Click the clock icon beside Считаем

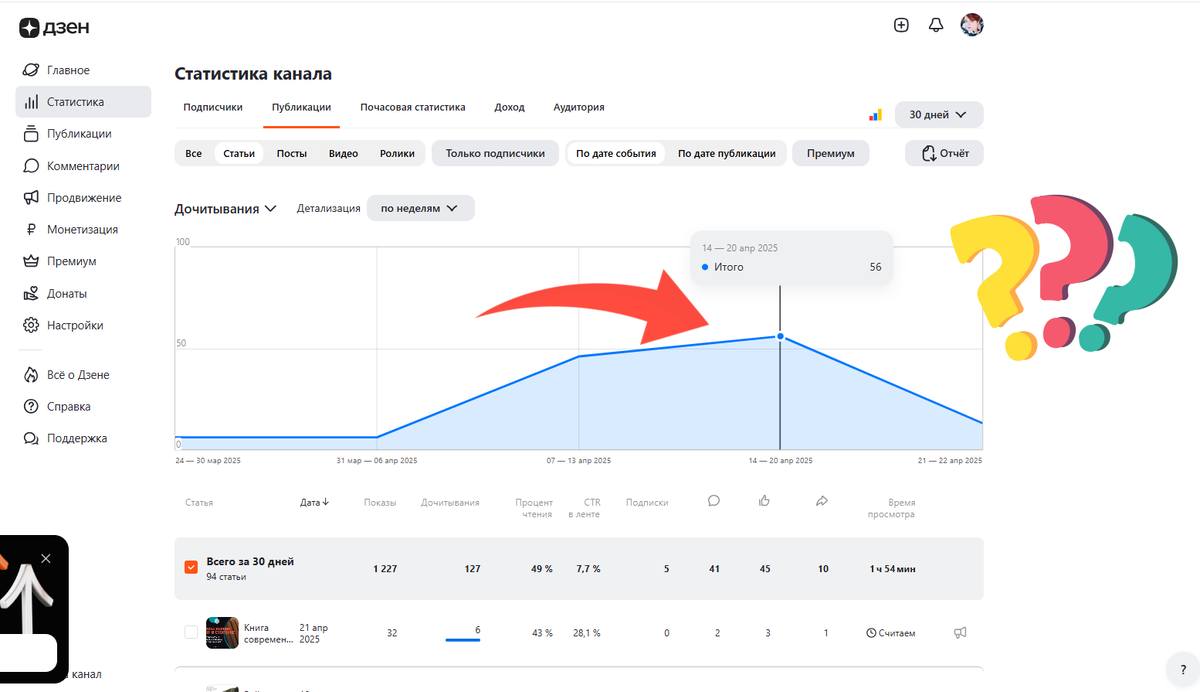[x=870, y=633]
